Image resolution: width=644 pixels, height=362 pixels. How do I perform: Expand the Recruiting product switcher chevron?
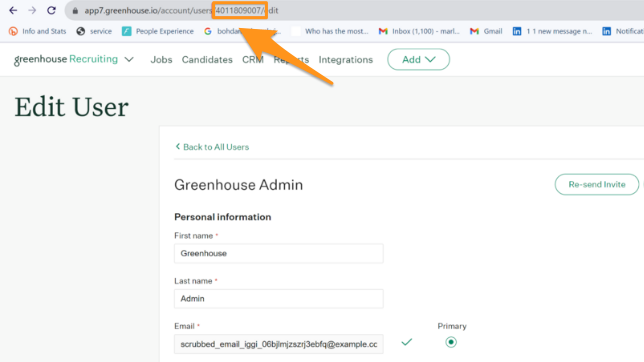[129, 60]
